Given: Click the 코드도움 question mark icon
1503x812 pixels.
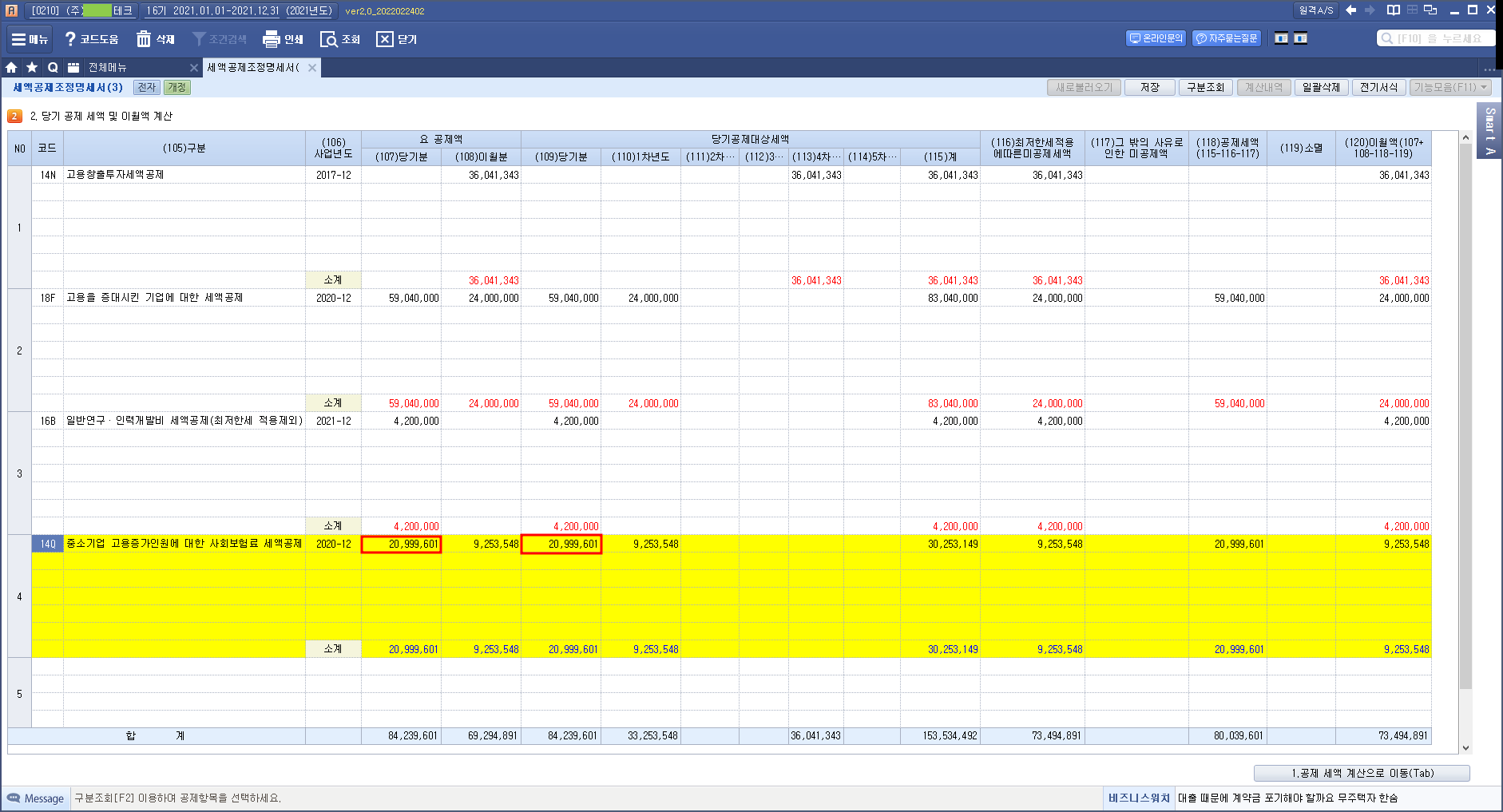Looking at the screenshot, I should click(x=70, y=39).
